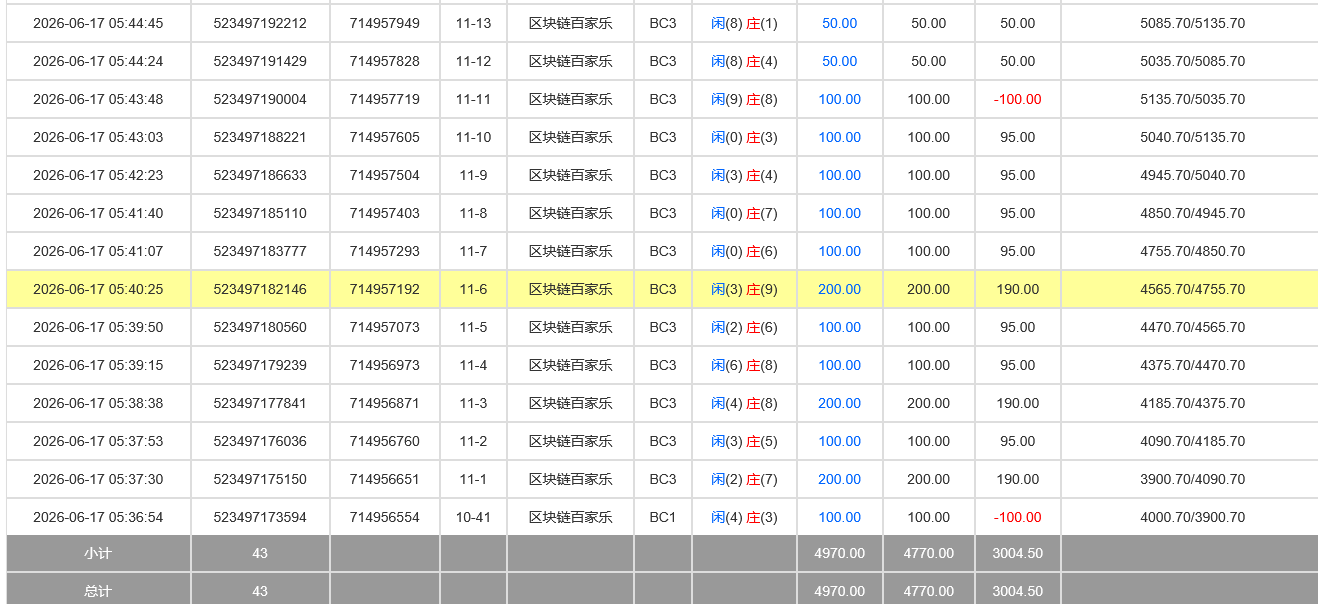Click result 闲(0) 庄(6)
Screen dimensions: 1318x604
[744, 251]
